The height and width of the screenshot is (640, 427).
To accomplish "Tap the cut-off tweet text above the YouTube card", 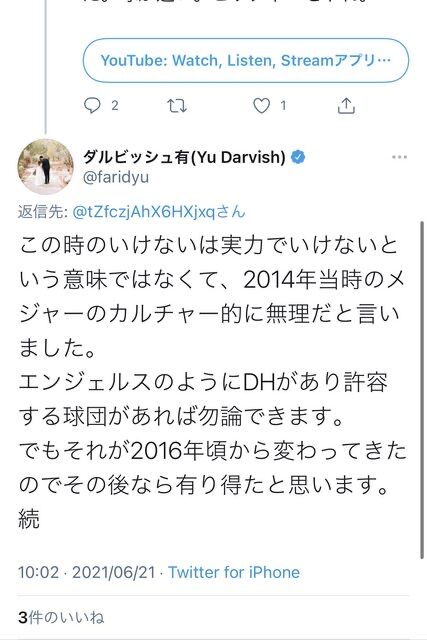I will [x=225, y=2].
